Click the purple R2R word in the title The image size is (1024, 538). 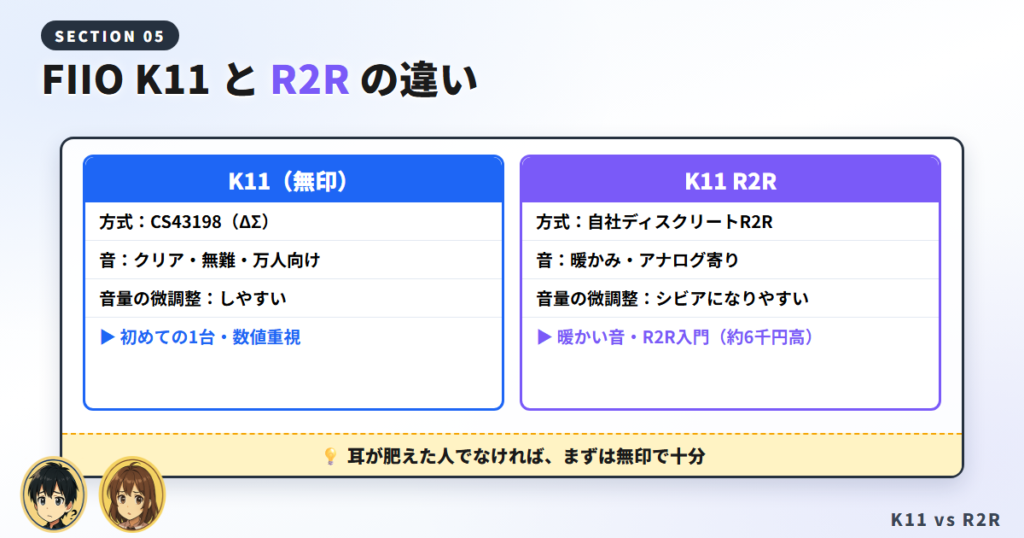[x=310, y=80]
